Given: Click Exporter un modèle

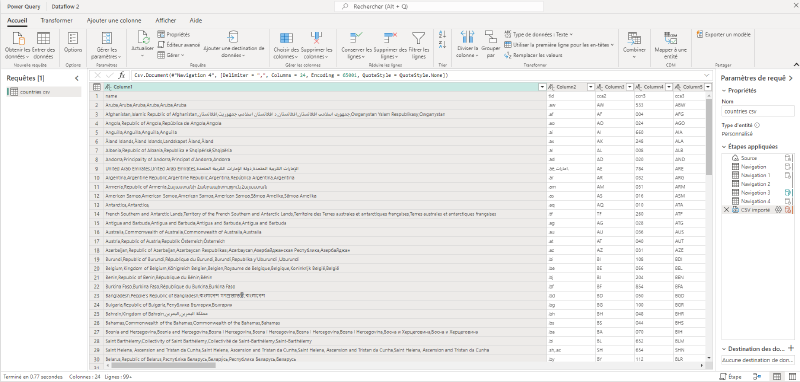Looking at the screenshot, I should (x=723, y=34).
